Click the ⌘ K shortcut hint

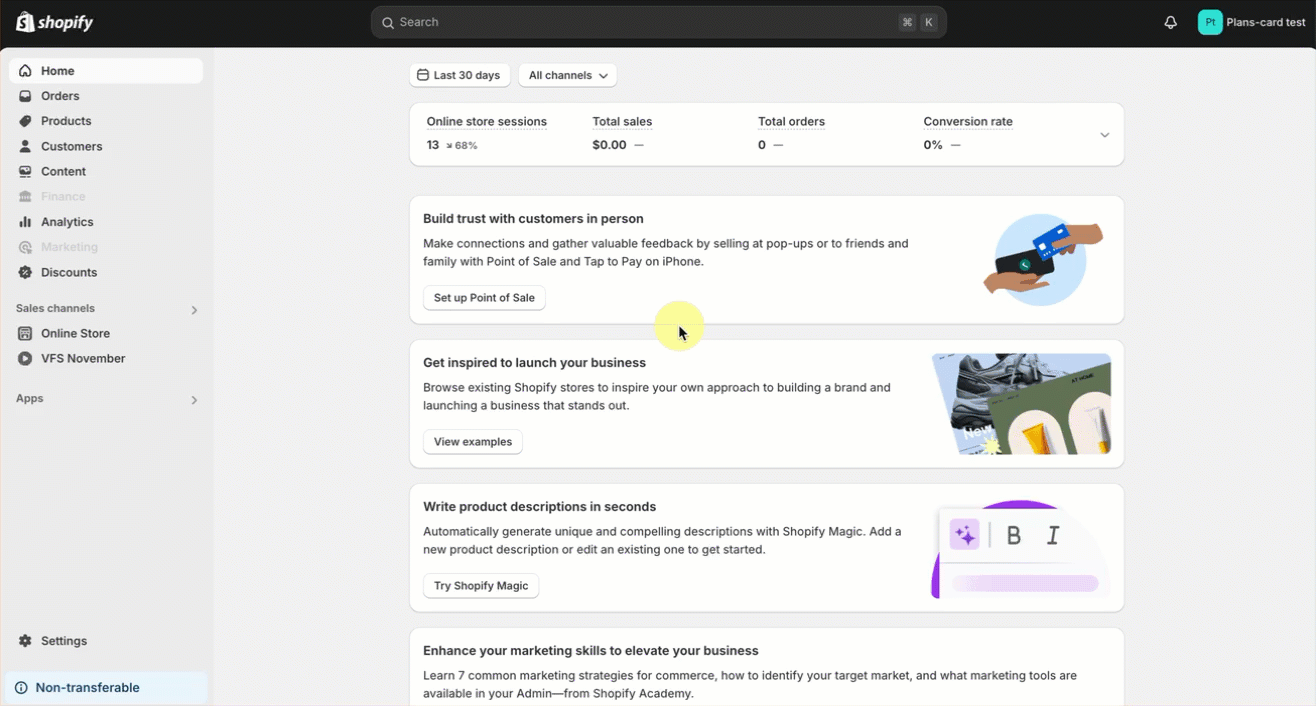(918, 22)
